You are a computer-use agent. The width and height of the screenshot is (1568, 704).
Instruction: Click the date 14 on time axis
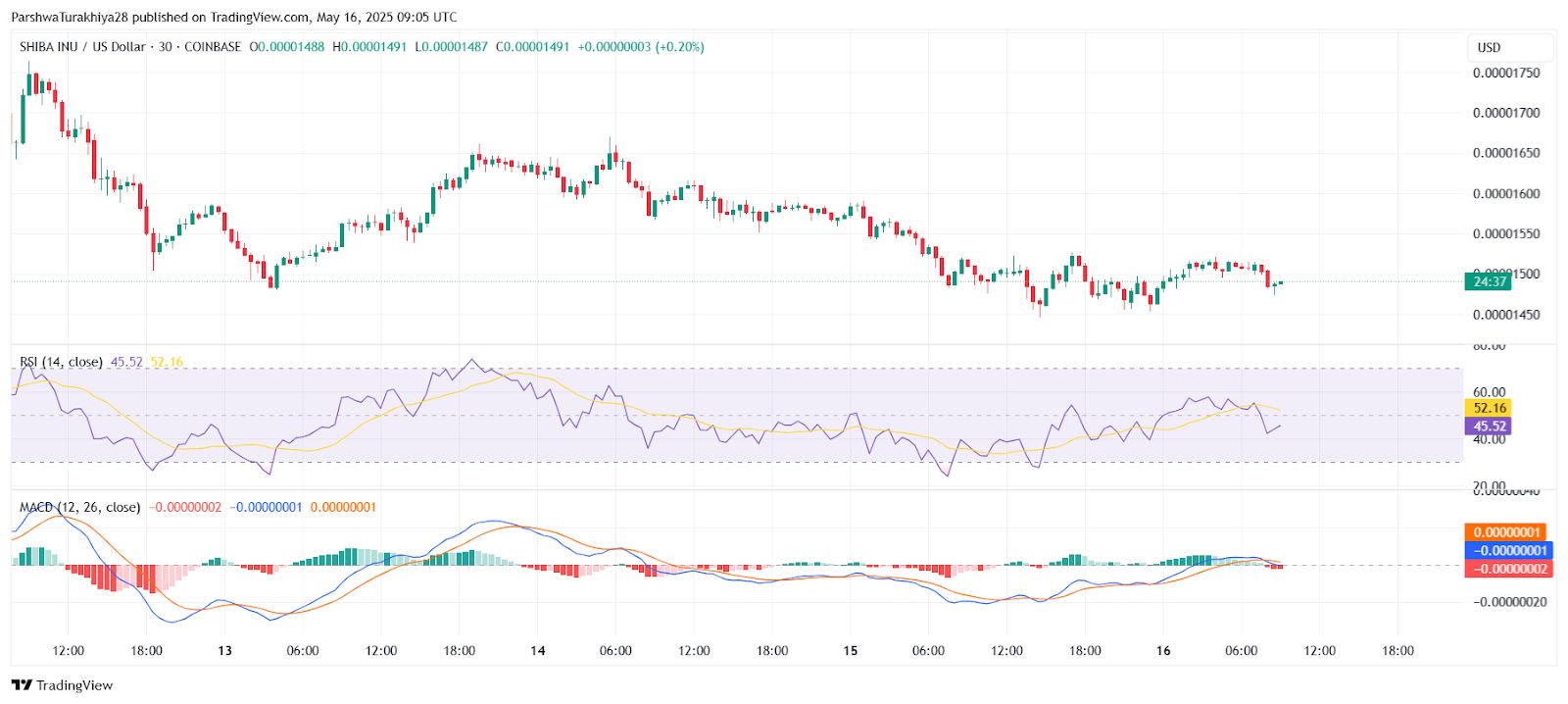tap(537, 650)
